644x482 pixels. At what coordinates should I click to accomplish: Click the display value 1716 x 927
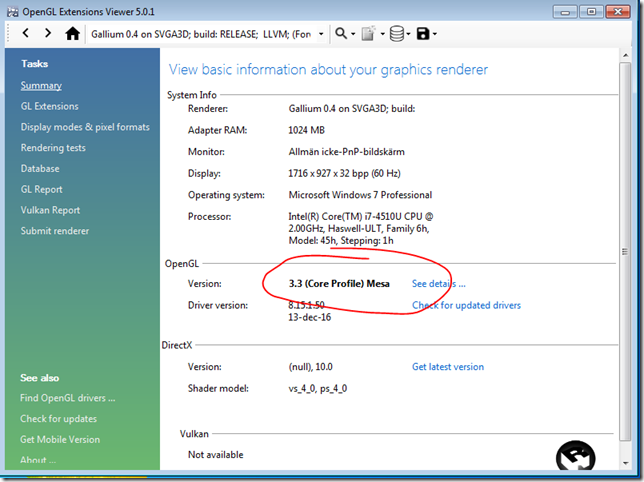tap(344, 174)
